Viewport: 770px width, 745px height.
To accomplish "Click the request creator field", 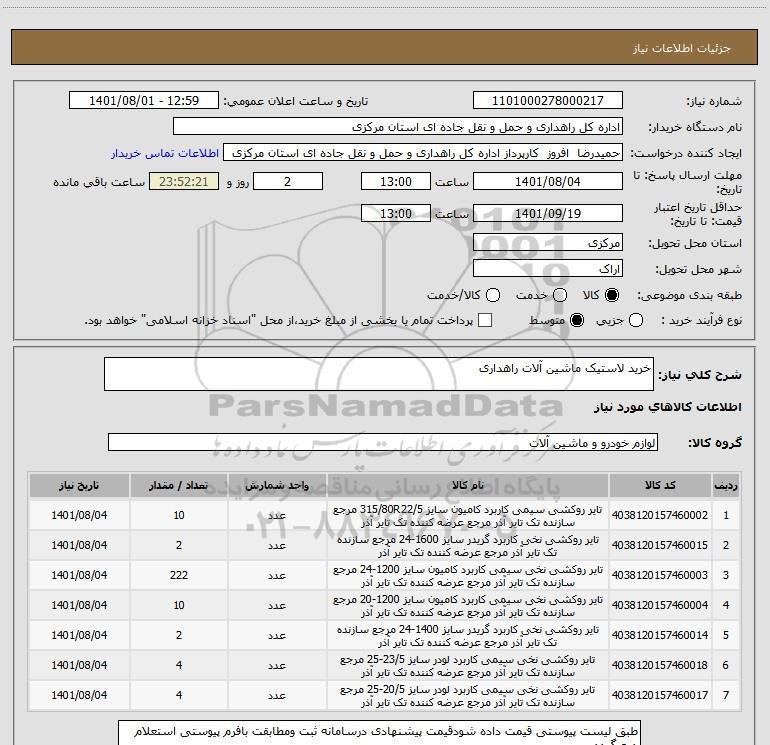I will pyautogui.click(x=423, y=153).
